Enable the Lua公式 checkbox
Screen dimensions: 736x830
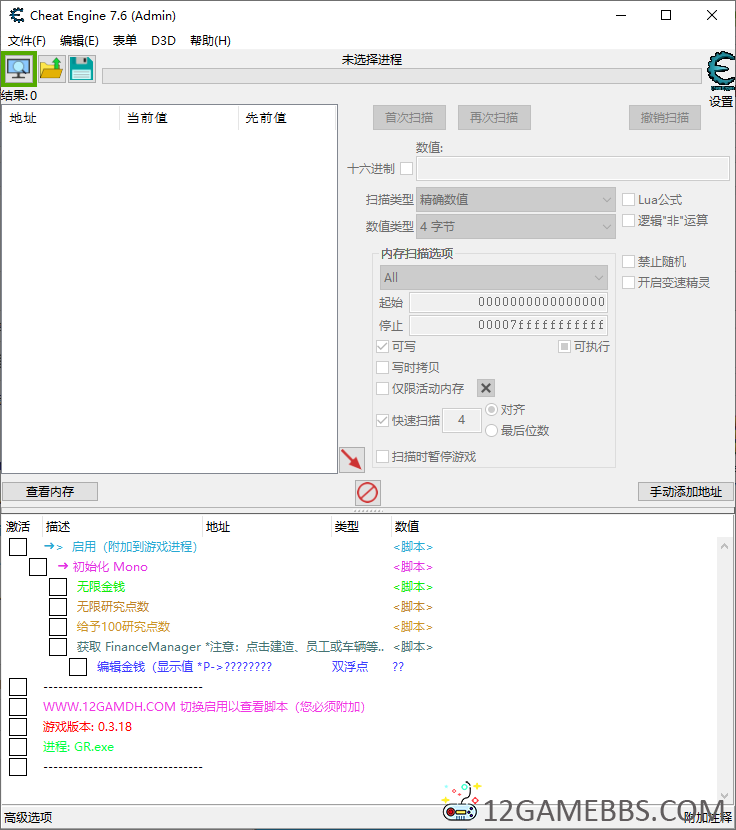[x=629, y=200]
